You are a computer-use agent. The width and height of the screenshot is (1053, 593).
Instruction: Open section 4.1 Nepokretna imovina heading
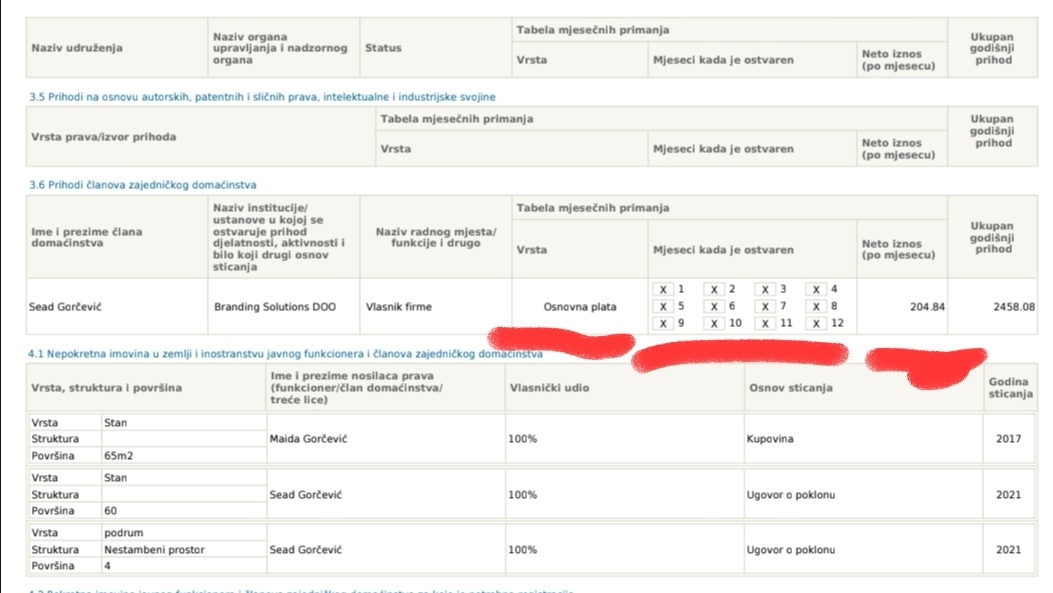click(x=285, y=354)
